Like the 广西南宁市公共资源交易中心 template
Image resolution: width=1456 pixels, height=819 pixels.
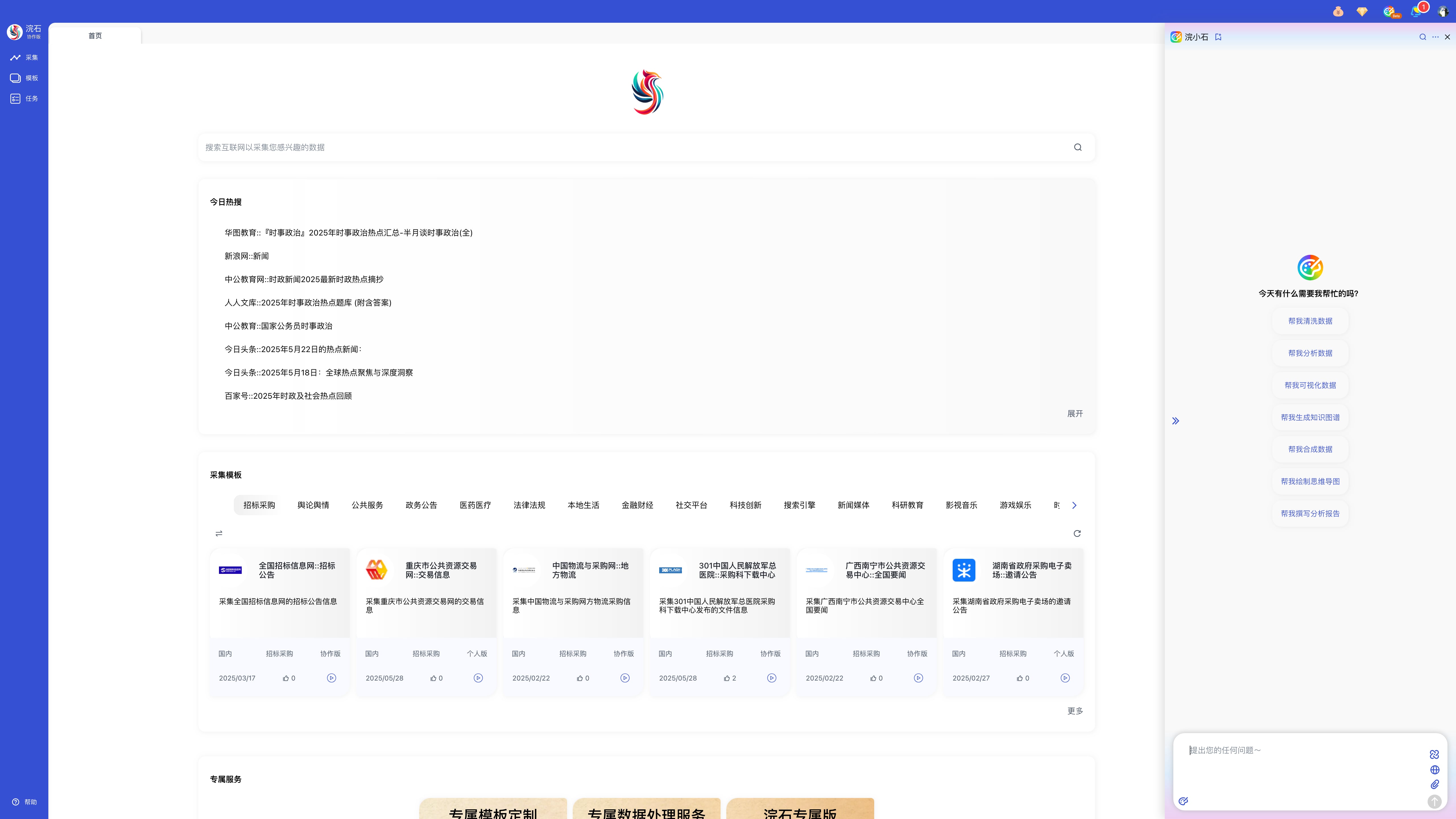coord(873,678)
